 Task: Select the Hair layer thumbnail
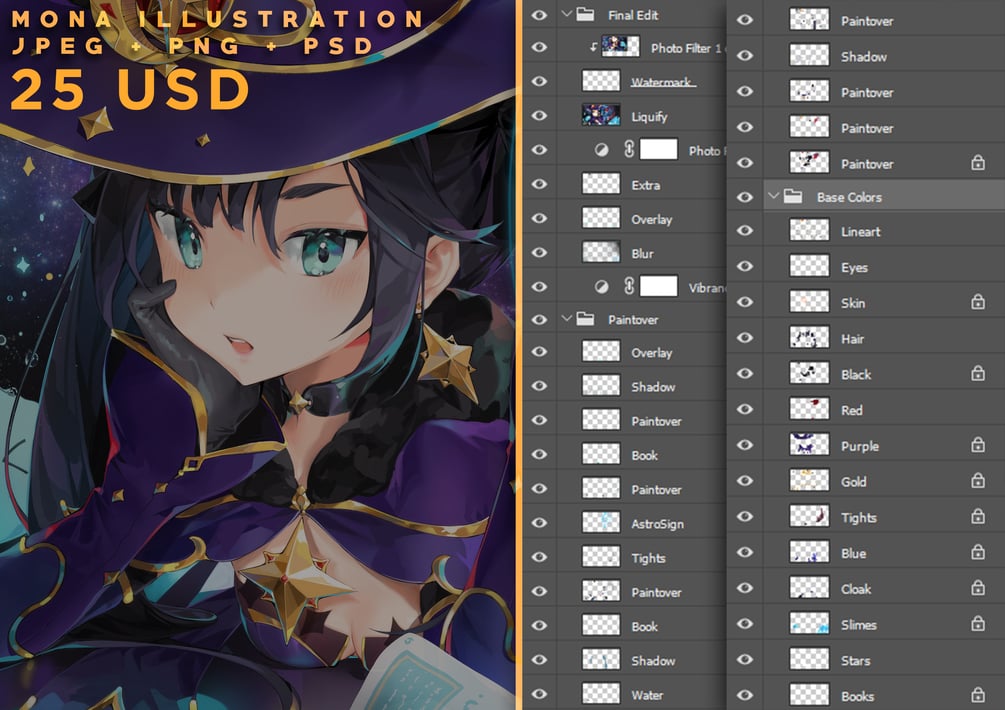[x=809, y=338]
